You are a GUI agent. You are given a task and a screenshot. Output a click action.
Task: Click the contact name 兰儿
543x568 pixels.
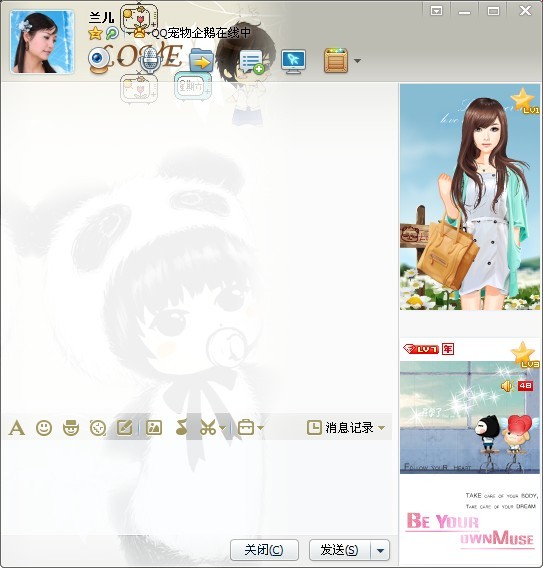click(101, 17)
